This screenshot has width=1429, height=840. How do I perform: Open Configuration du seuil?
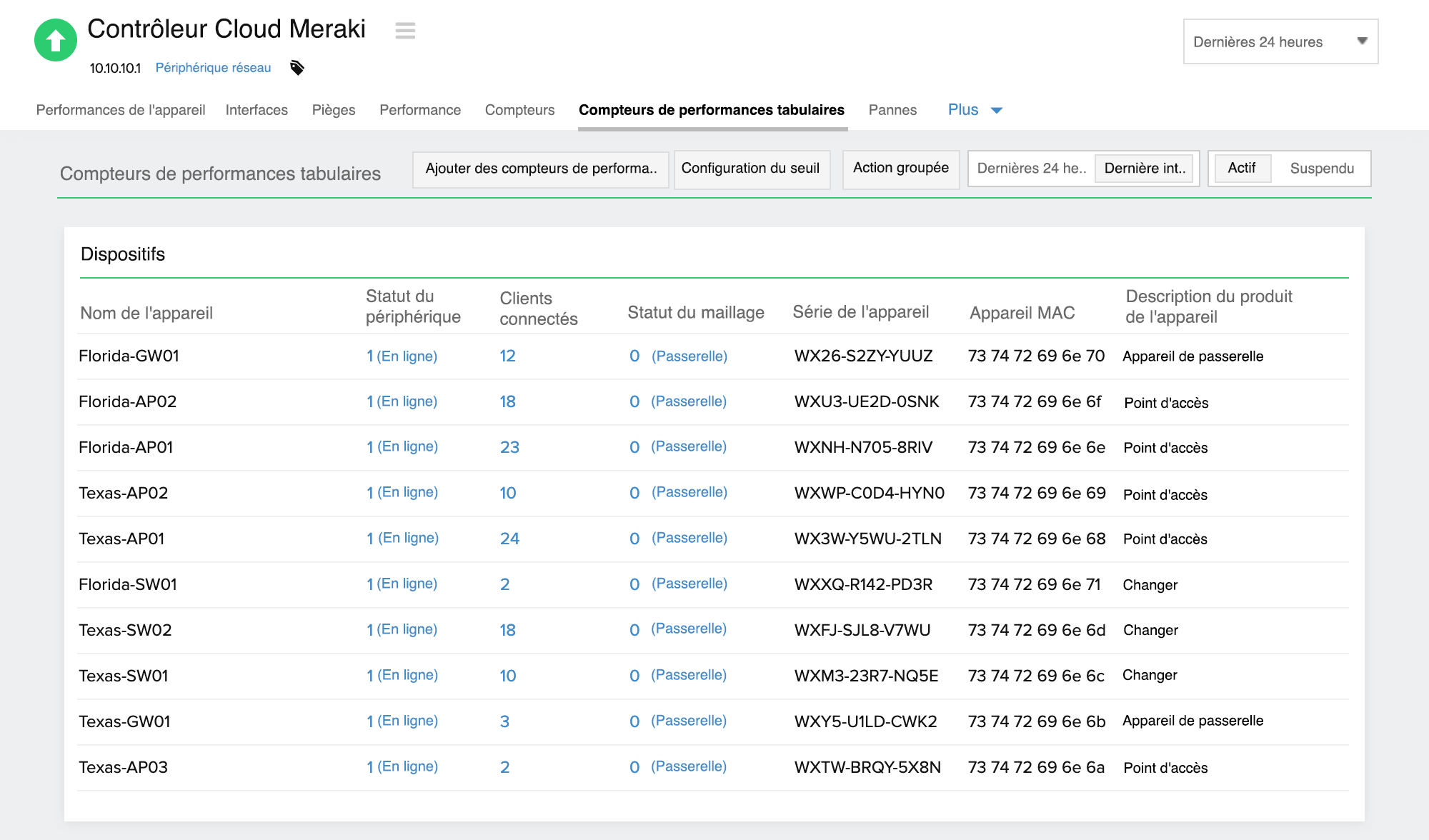[x=751, y=169]
